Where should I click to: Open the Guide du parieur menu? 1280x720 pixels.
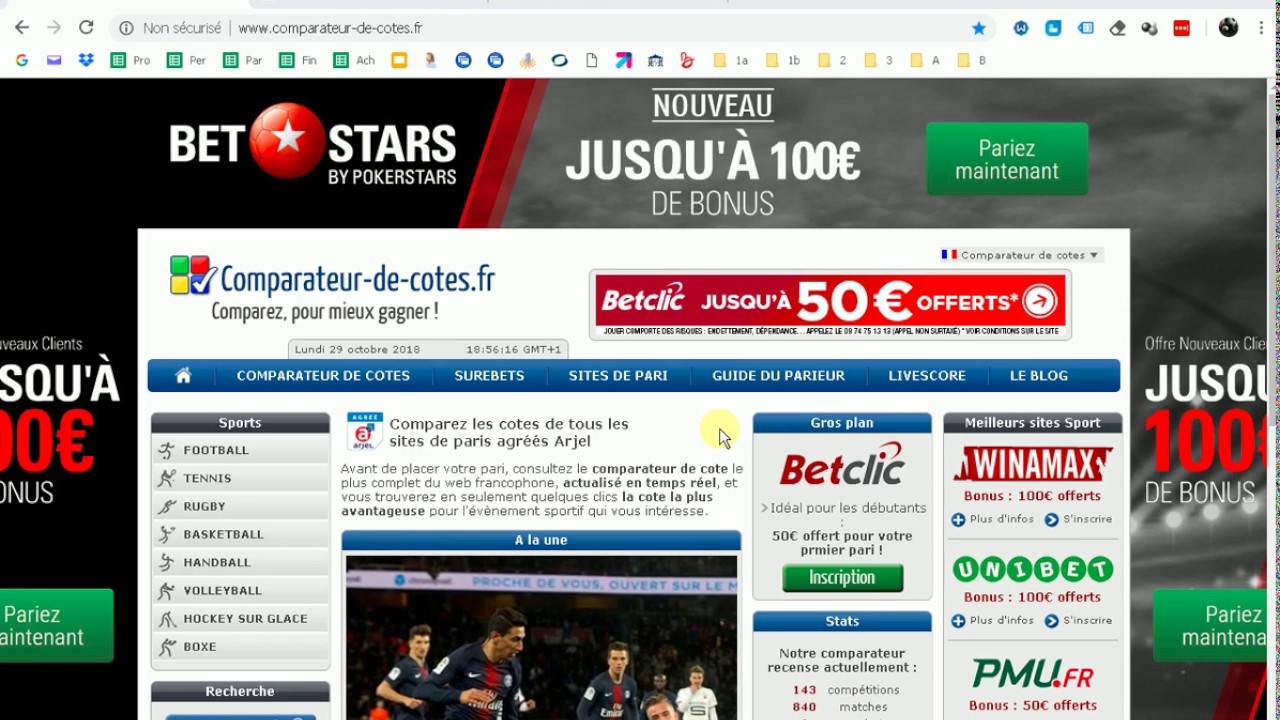[778, 375]
